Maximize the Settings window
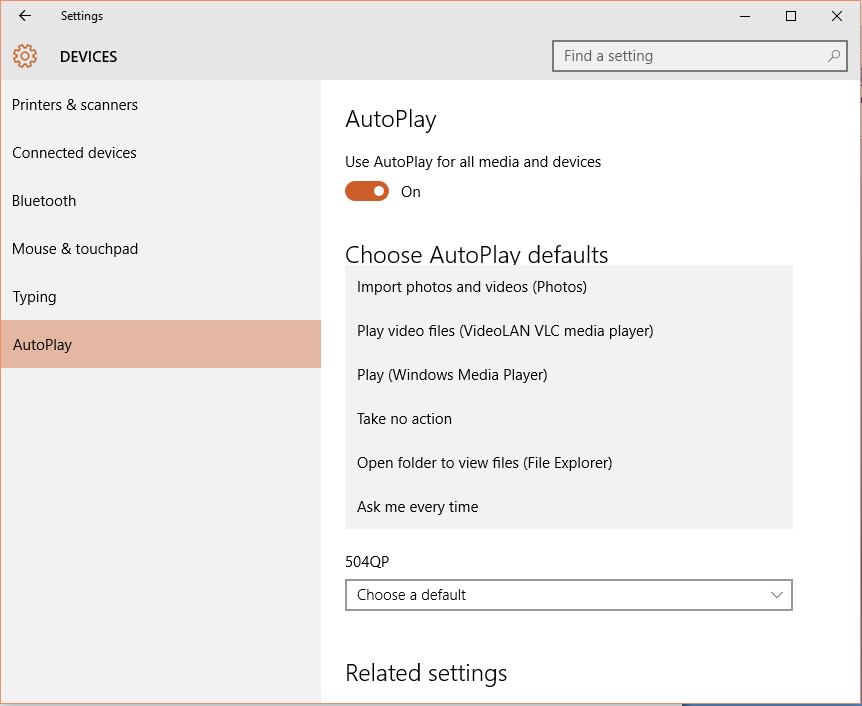Viewport: 862px width, 706px height. [x=791, y=16]
